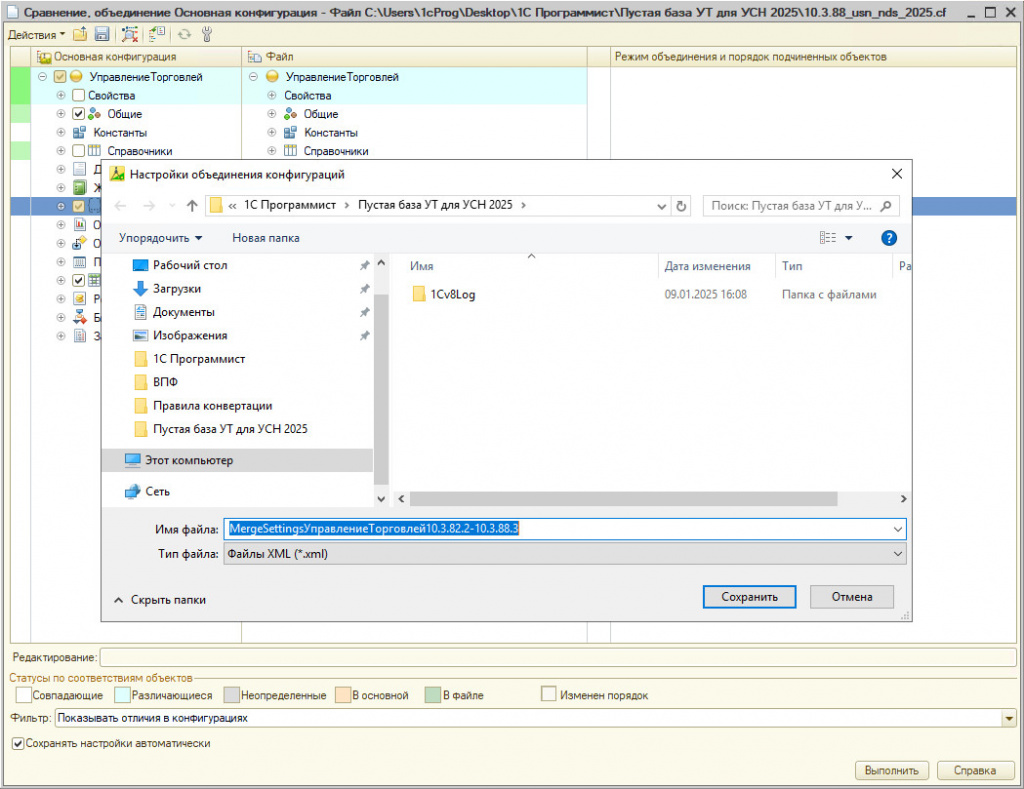Click the Выполнить button
The height and width of the screenshot is (789, 1024).
(x=891, y=771)
